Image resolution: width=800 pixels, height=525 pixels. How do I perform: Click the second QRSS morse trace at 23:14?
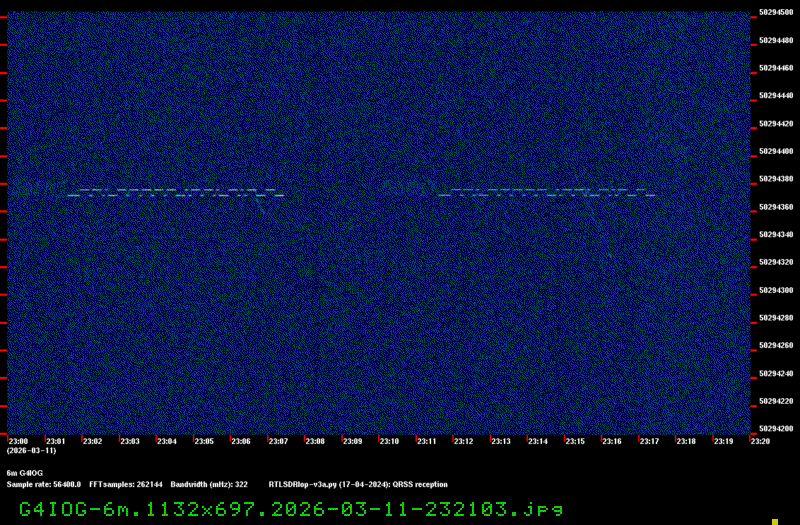pos(547,193)
